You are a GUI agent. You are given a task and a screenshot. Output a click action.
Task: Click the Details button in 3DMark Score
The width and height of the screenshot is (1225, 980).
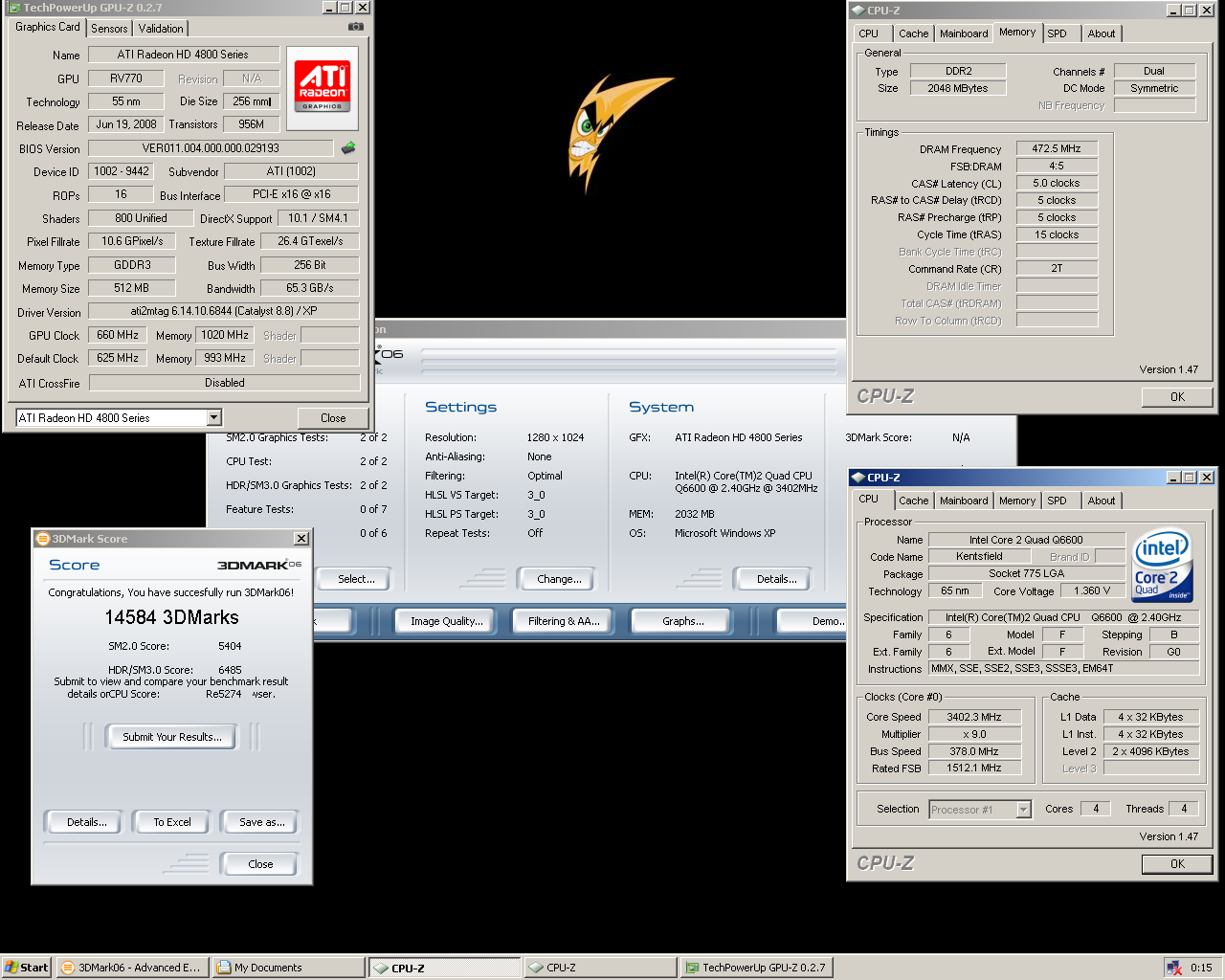(x=86, y=822)
